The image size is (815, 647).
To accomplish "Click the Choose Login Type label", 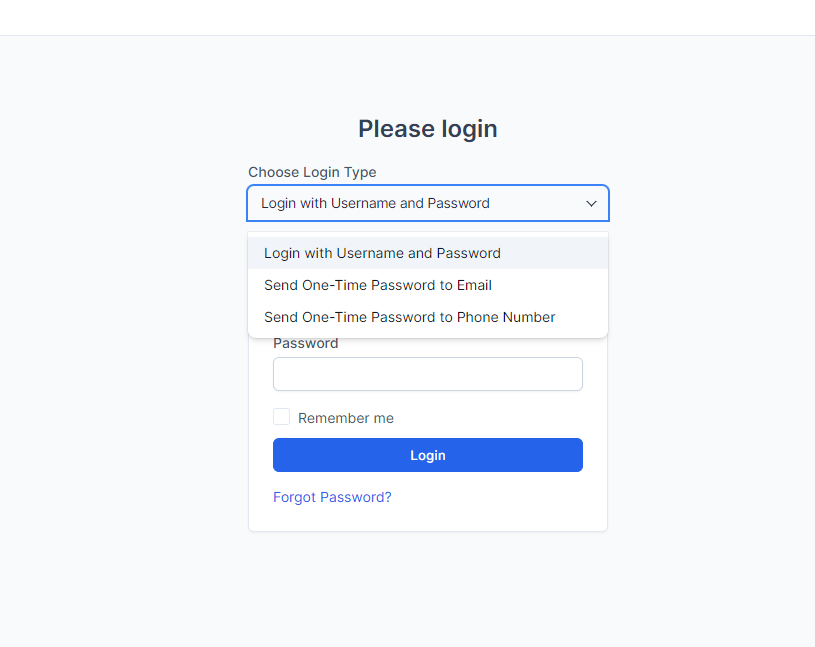I will (x=312, y=172).
